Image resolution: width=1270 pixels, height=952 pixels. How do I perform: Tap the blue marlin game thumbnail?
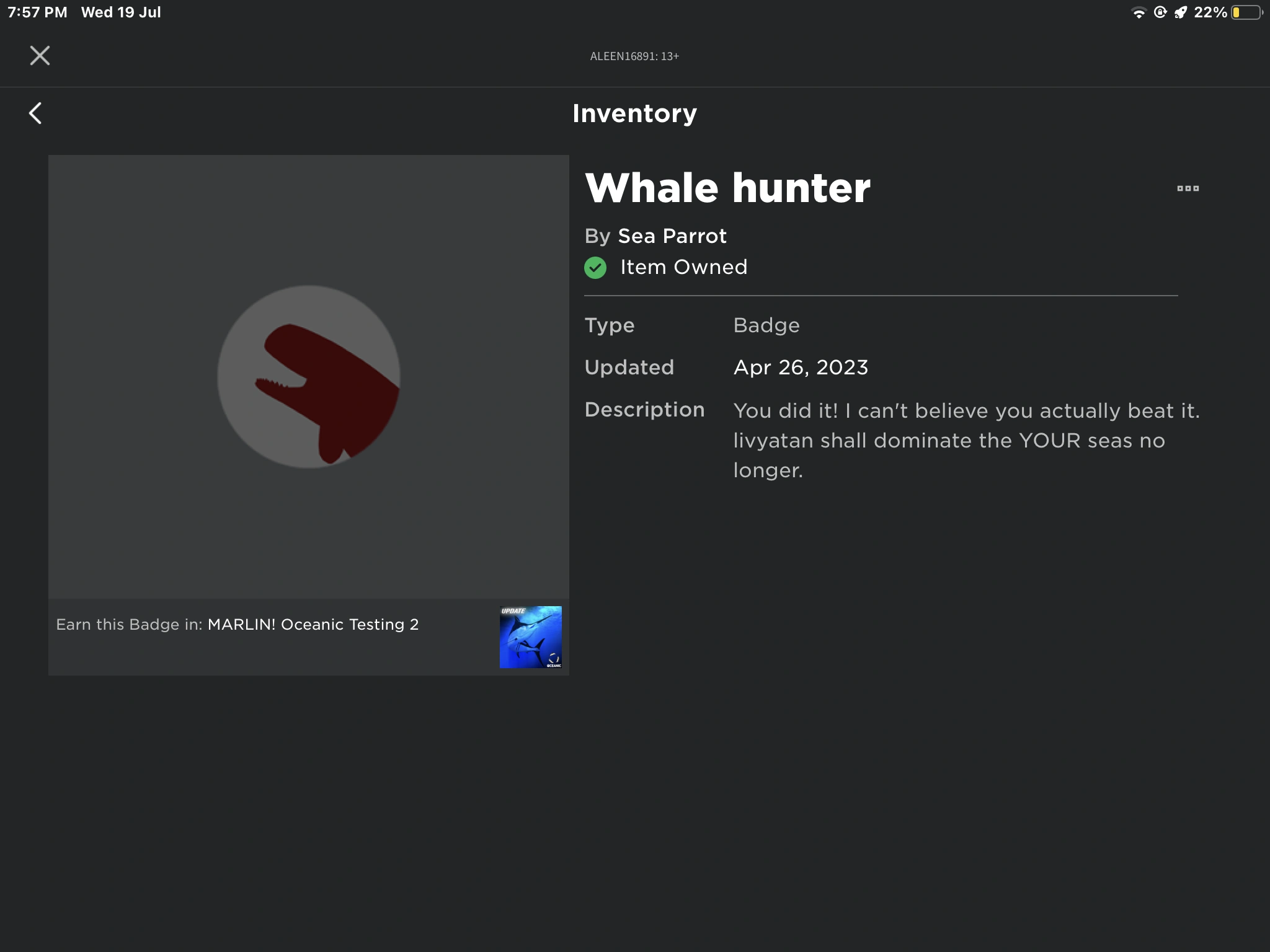tap(531, 637)
